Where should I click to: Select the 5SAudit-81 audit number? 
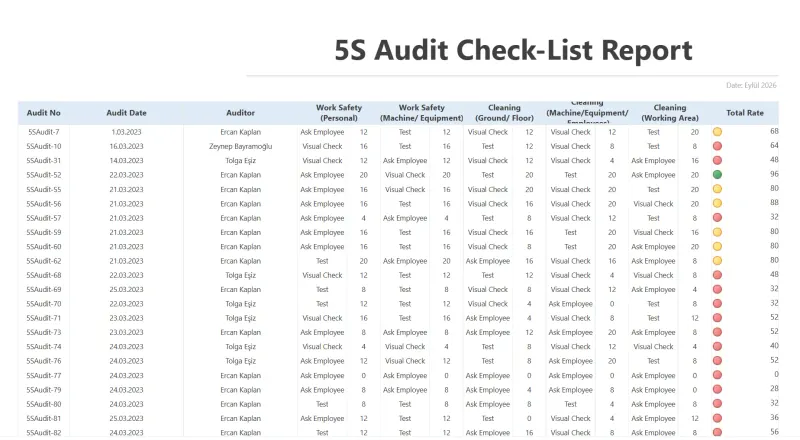point(43,418)
